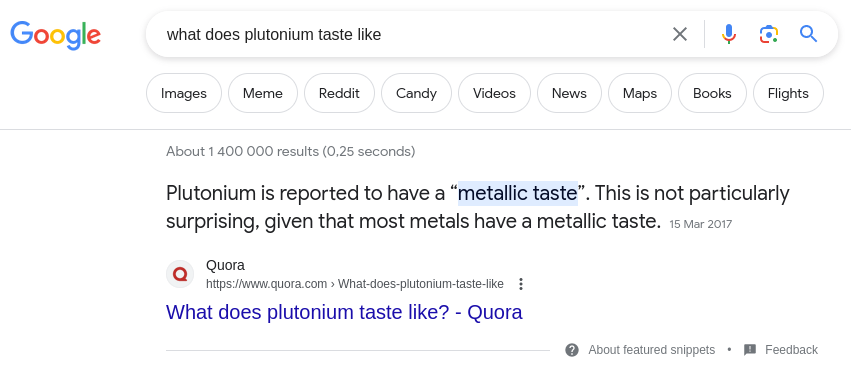Screen dimensions: 851x369
Task: Click the Feedback speech bubble icon
Action: click(750, 350)
